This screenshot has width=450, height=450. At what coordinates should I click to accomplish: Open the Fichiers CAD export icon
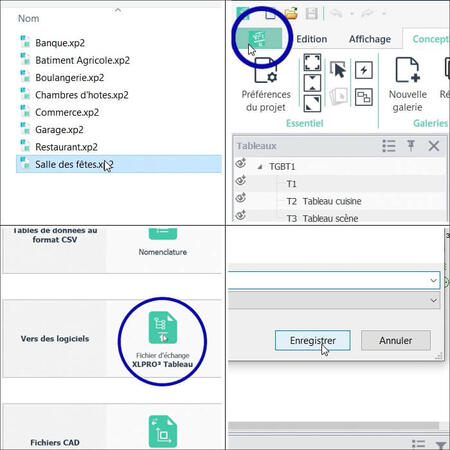[x=163, y=431]
